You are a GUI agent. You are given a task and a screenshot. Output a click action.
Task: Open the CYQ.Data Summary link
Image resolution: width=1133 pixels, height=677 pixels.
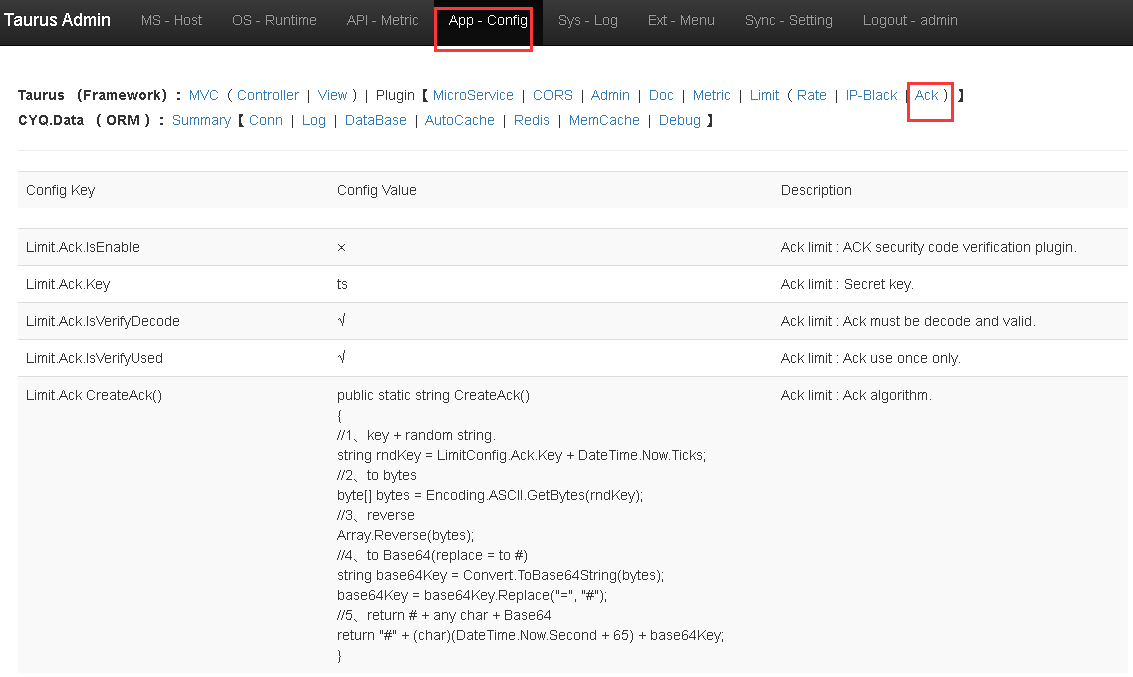pyautogui.click(x=201, y=120)
